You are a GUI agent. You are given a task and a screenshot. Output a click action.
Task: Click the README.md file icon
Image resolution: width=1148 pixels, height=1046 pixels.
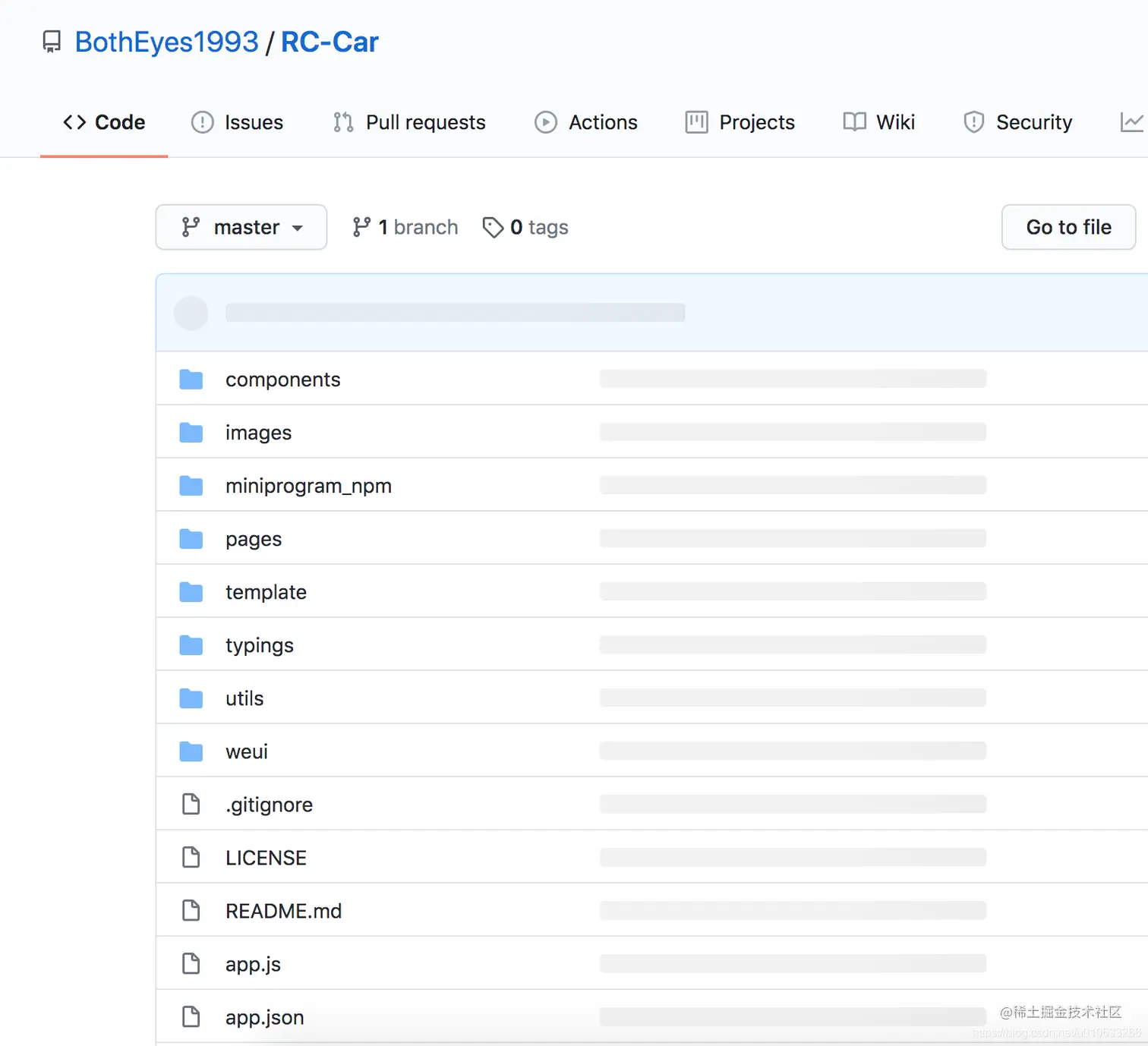[191, 910]
